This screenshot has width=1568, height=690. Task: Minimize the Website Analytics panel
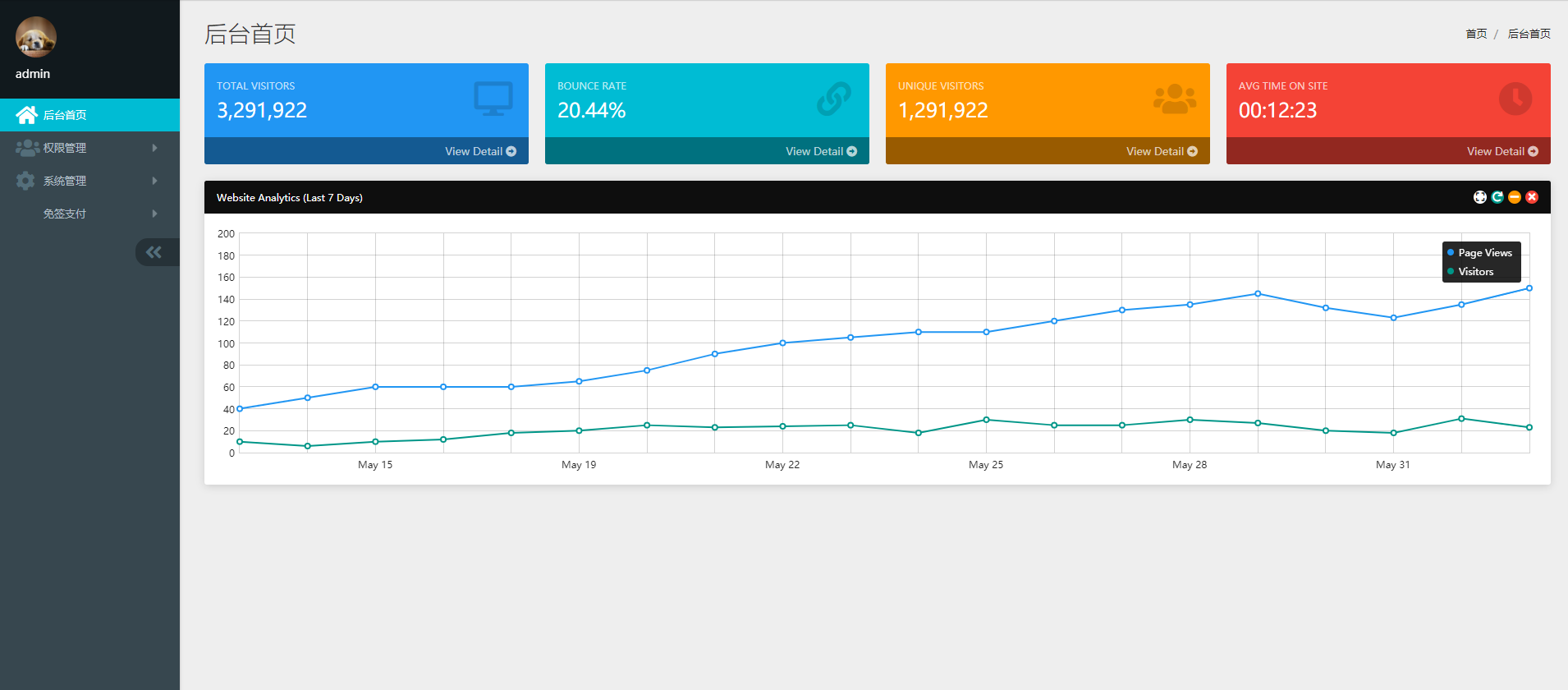[1515, 197]
